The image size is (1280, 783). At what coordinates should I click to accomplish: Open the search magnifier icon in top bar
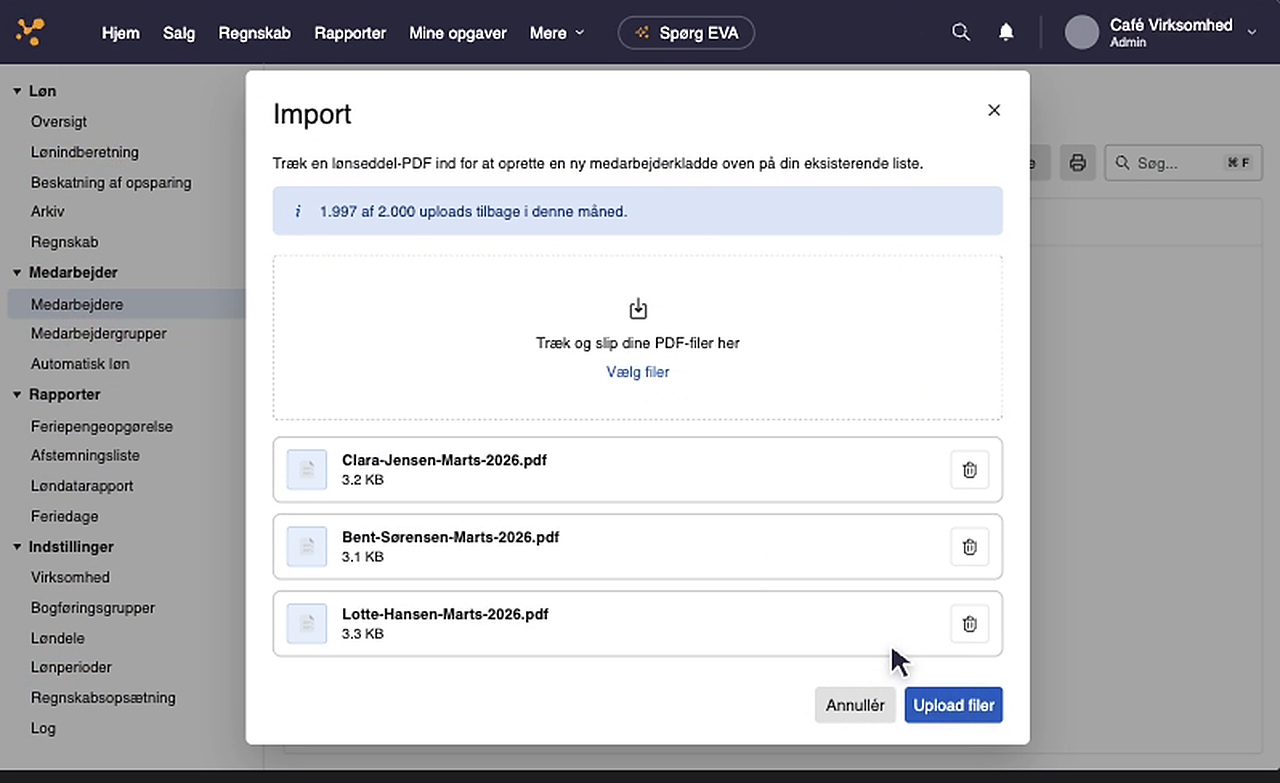pos(961,32)
